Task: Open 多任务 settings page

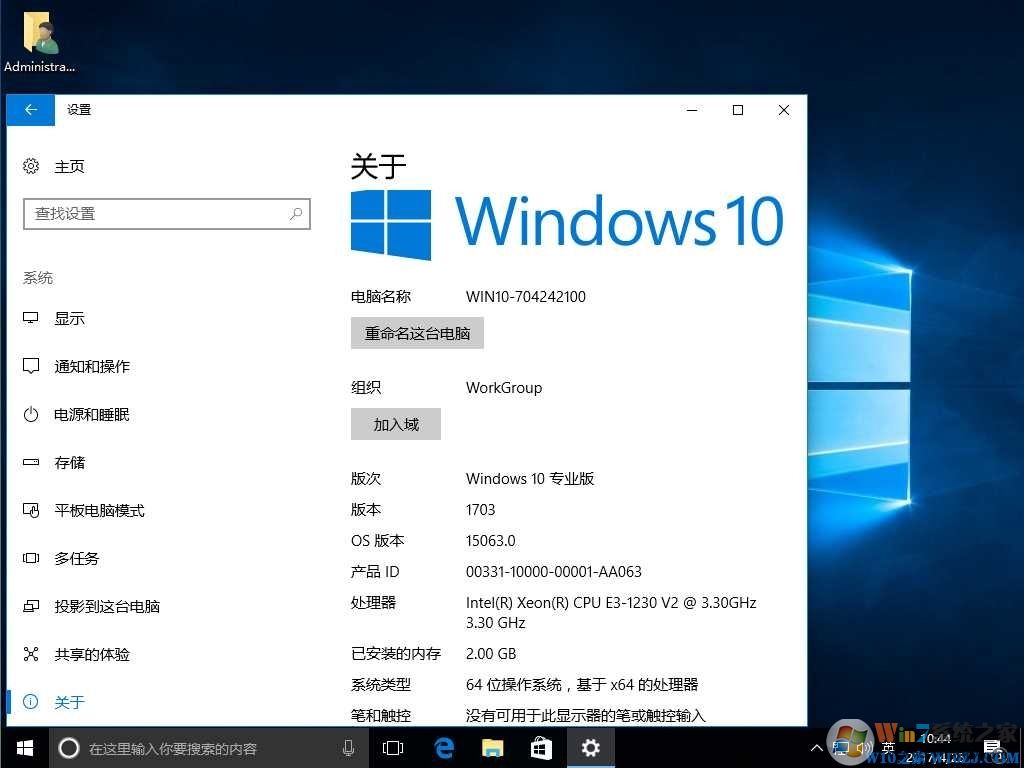Action: point(77,558)
